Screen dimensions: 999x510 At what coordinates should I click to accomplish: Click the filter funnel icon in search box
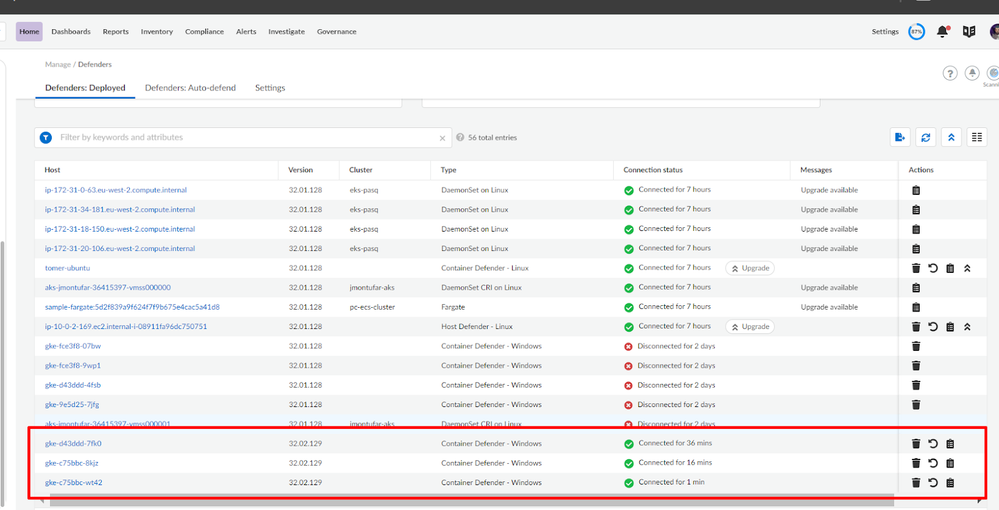tap(46, 138)
